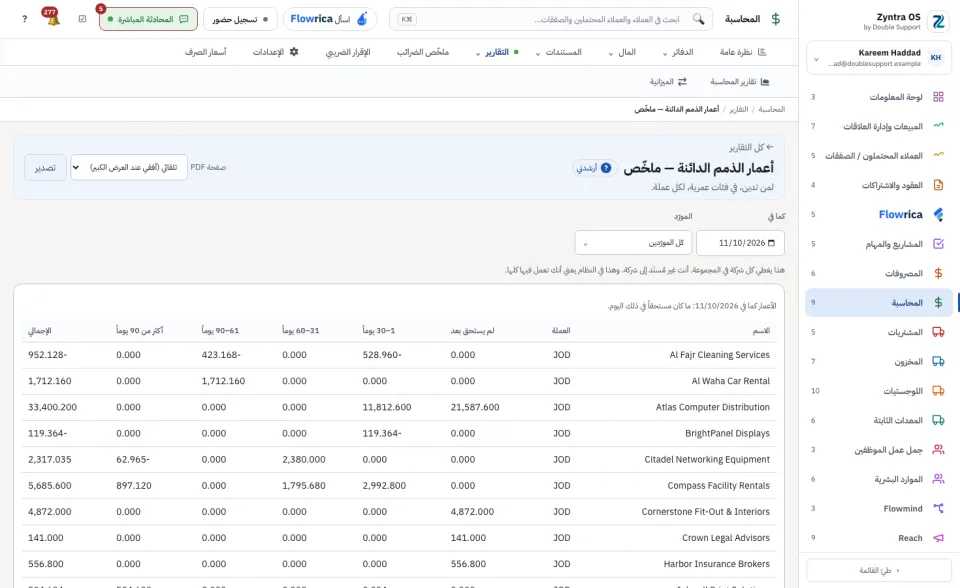Viewport: 960px width, 588px height.
Task: Click the اسأل Flowrica button
Action: [x=329, y=19]
